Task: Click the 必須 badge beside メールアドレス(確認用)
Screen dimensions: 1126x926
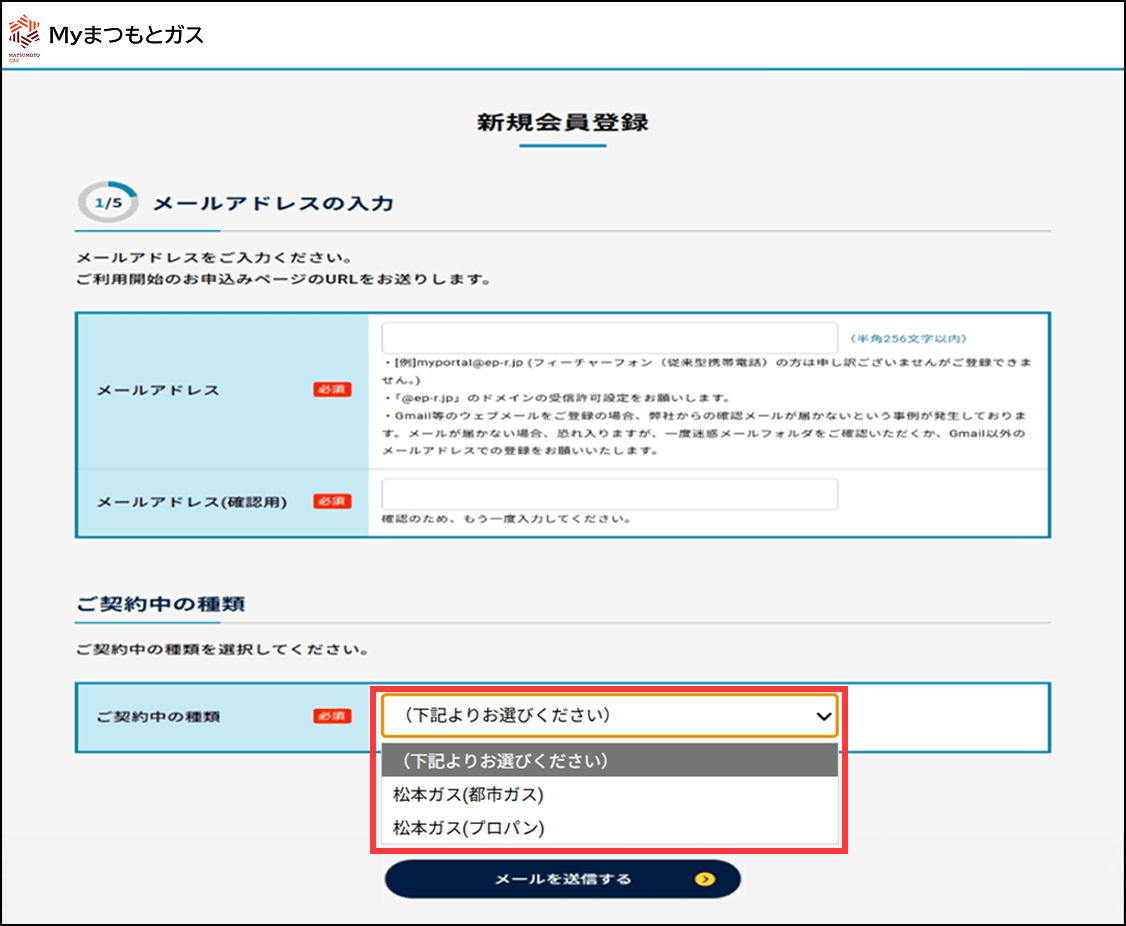Action: pyautogui.click(x=332, y=501)
